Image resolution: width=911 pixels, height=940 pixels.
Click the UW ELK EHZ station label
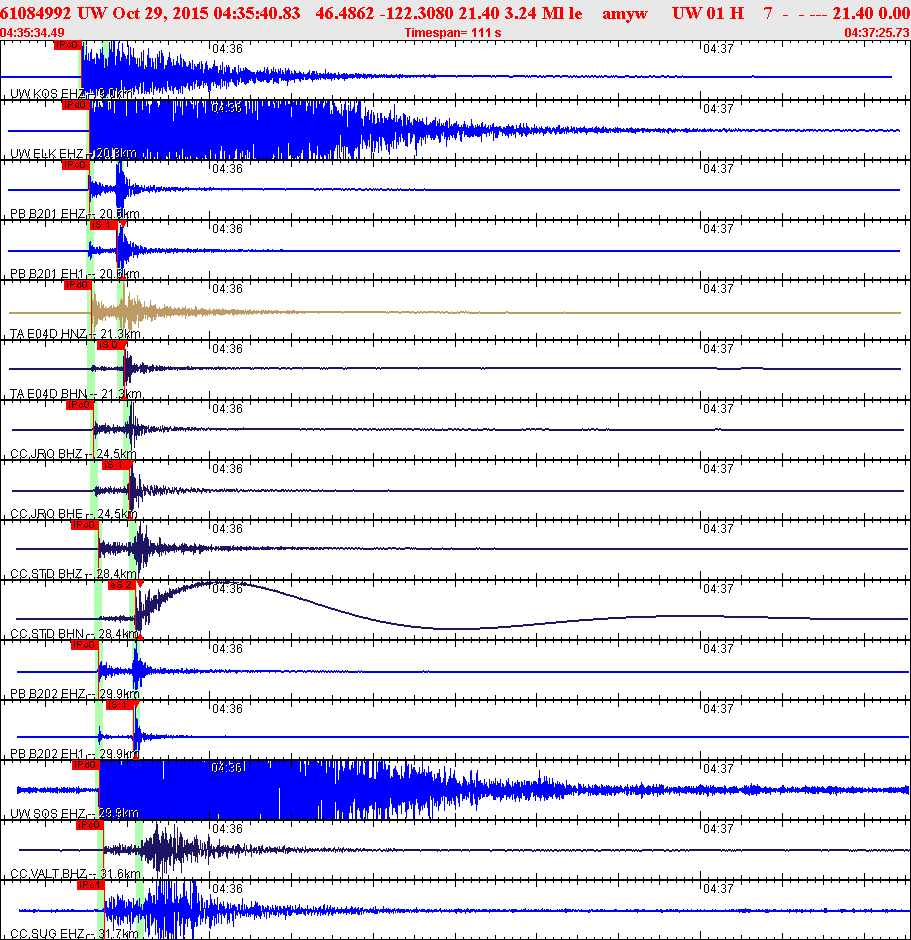(x=73, y=153)
